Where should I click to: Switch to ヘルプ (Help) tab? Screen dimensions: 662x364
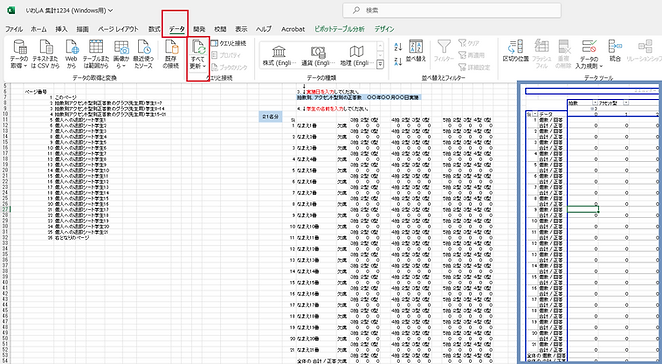(x=264, y=29)
